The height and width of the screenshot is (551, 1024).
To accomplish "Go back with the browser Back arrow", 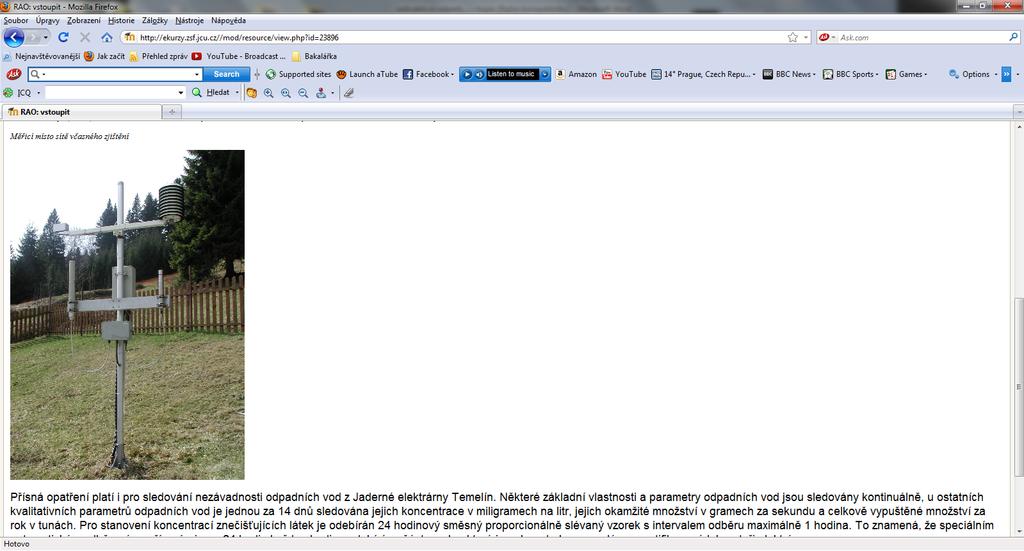I will (14, 37).
